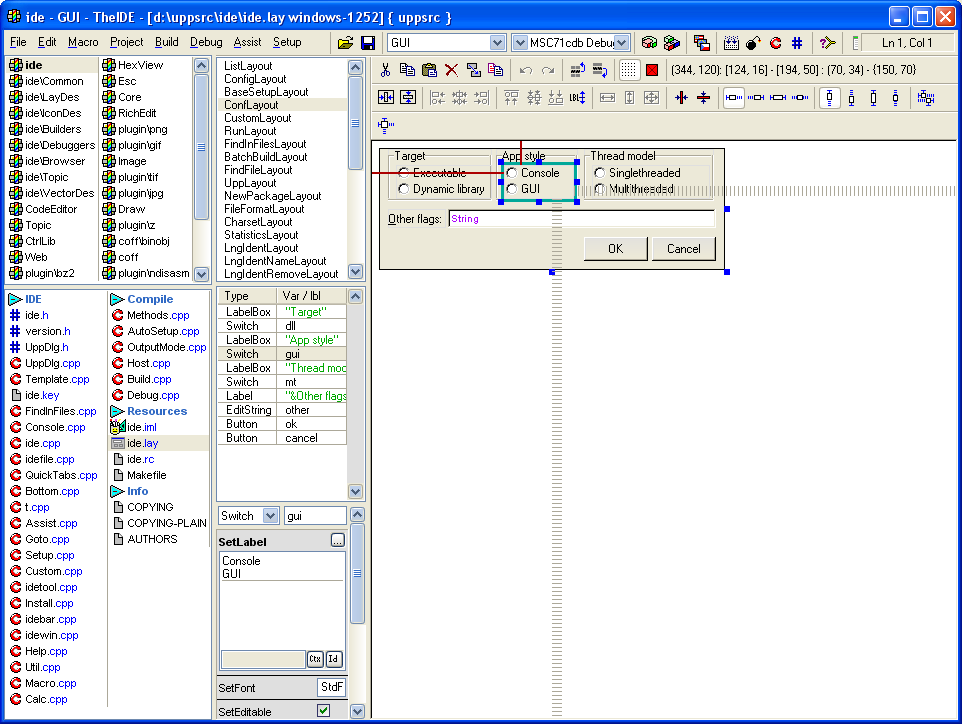Open the GUI build flags dropdown

click(x=497, y=43)
